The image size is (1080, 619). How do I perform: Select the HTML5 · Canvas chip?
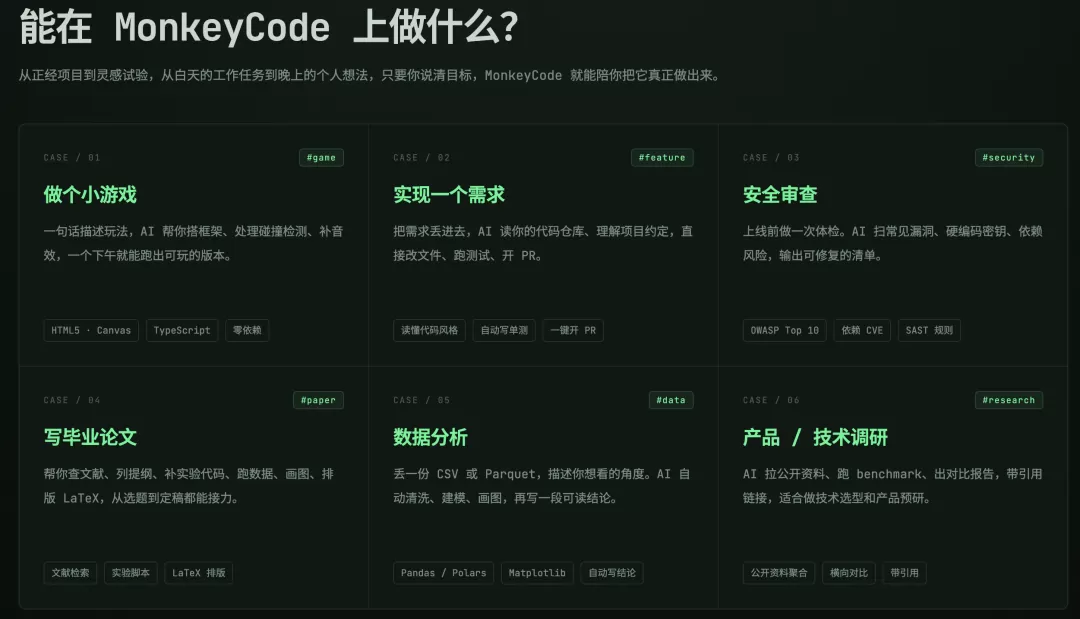click(x=91, y=331)
